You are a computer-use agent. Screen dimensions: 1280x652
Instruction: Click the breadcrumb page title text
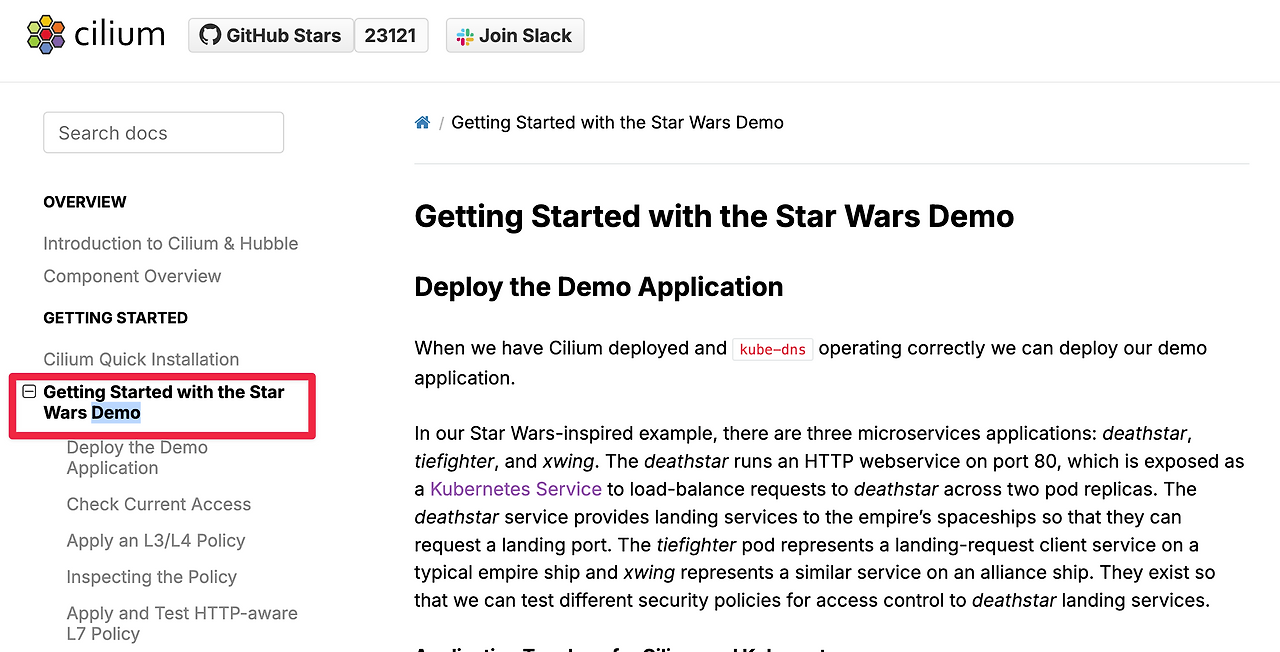618,123
